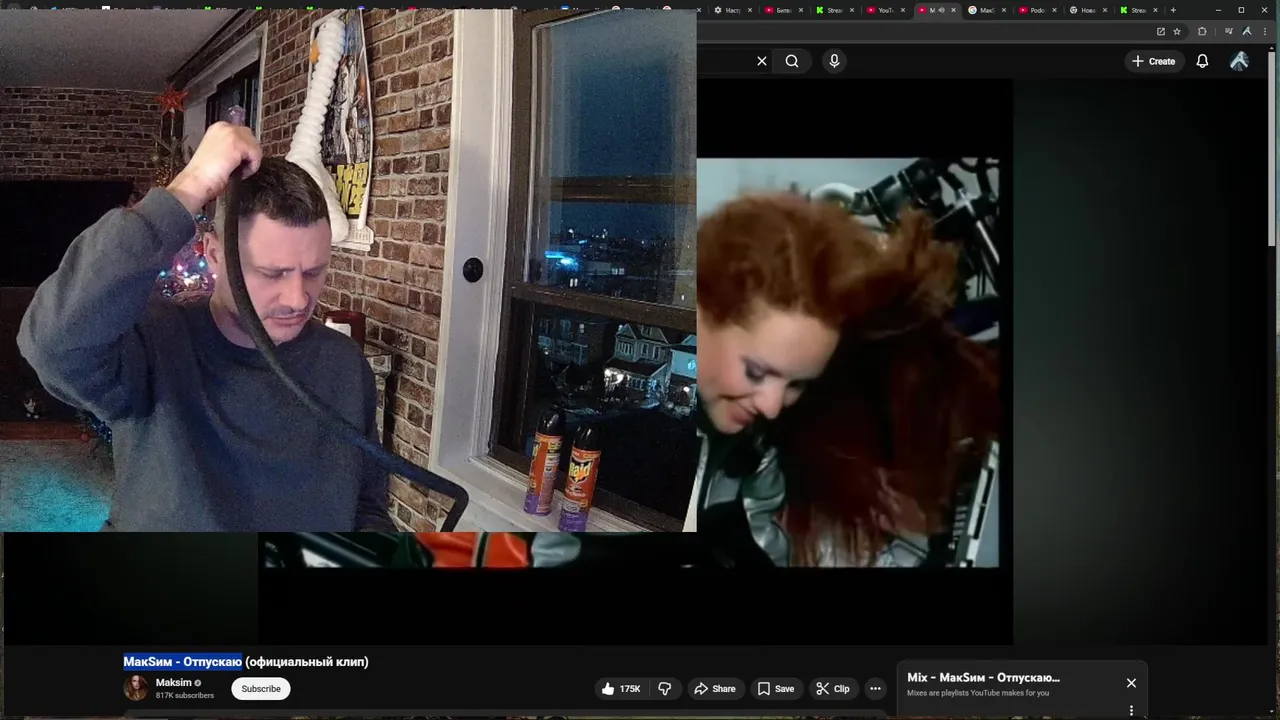The width and height of the screenshot is (1280, 720).
Task: Open the media control icon in toolbar
Action: click(x=1229, y=31)
